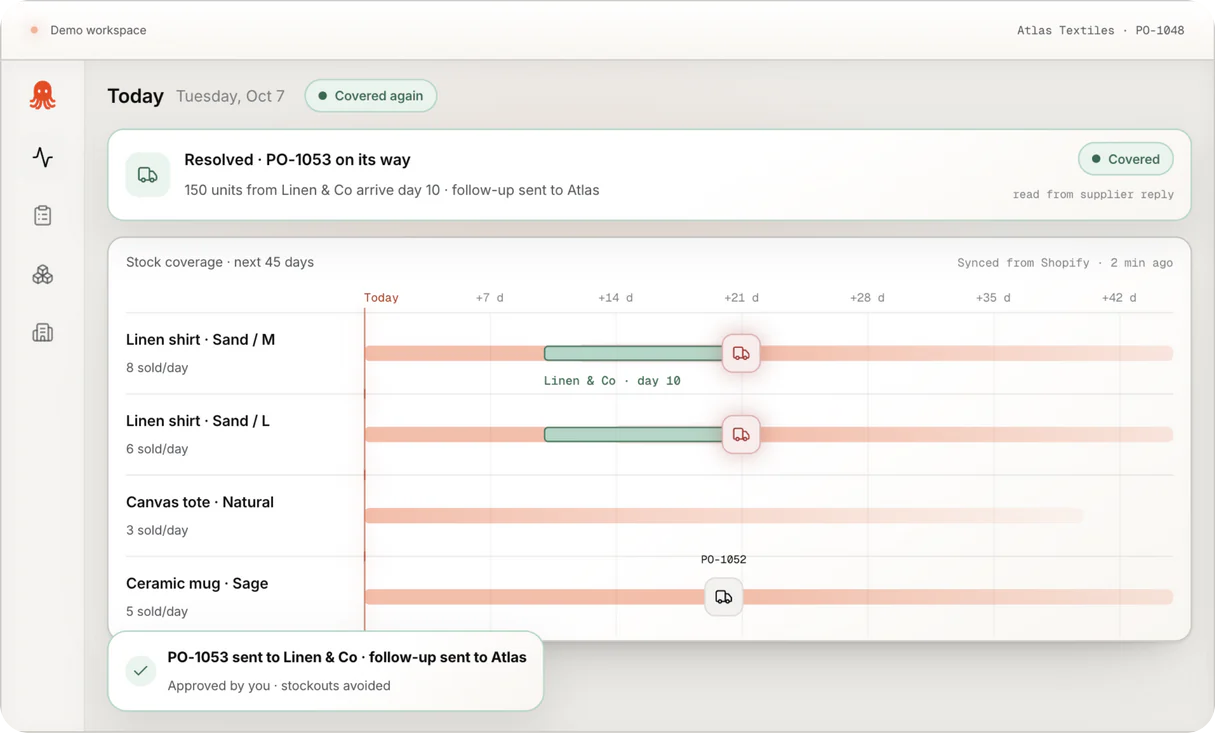1215x733 pixels.
Task: Click PO-1053 sent to Linen & Co toast title
Action: click(x=347, y=657)
